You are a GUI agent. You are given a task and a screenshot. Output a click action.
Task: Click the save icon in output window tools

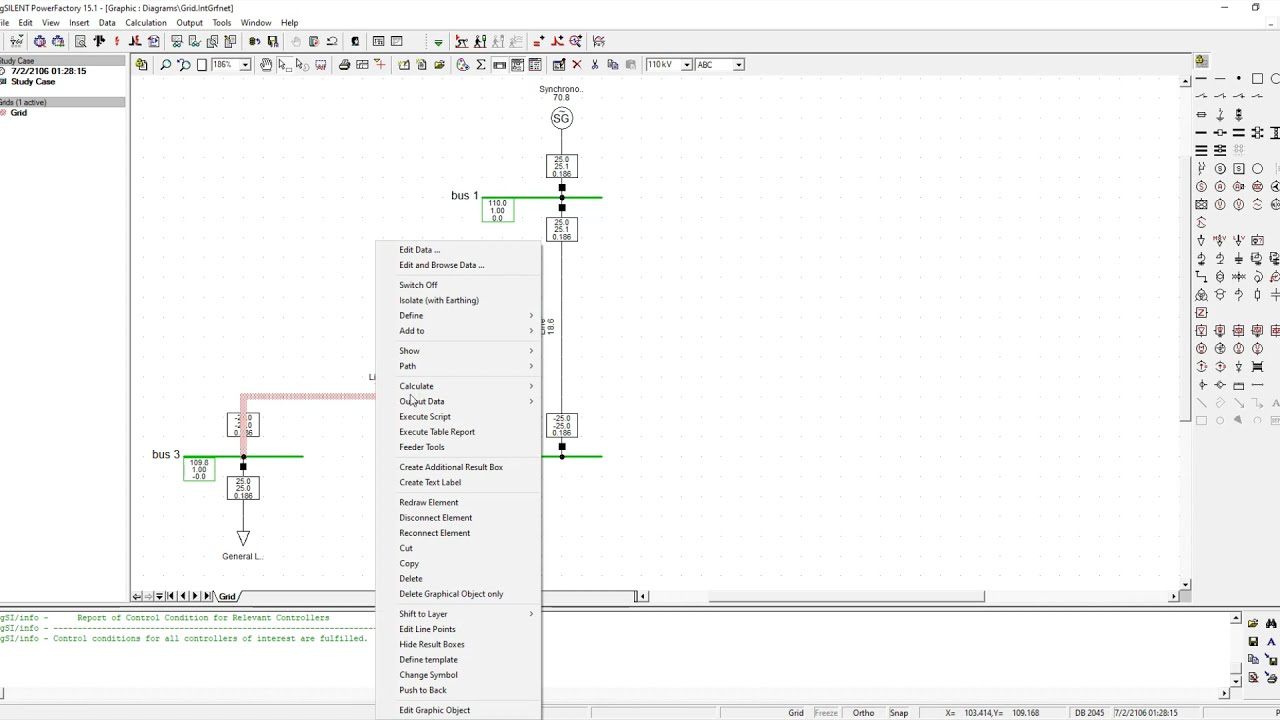[1253, 642]
